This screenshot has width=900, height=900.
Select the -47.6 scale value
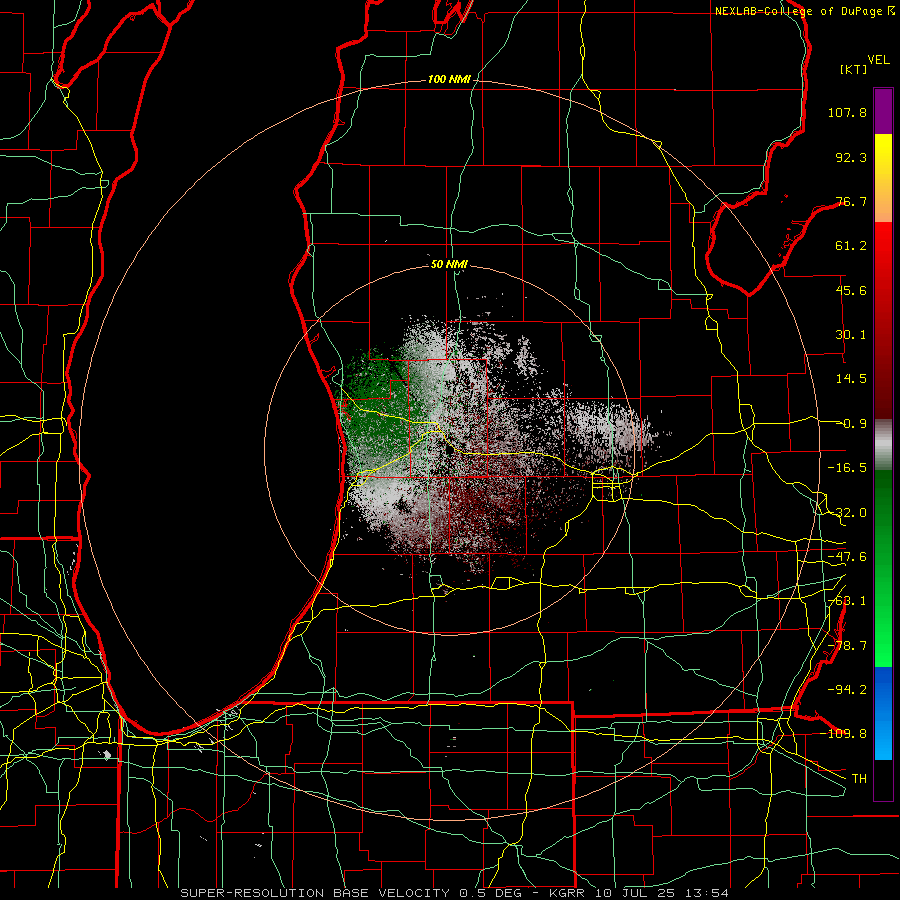(x=847, y=557)
